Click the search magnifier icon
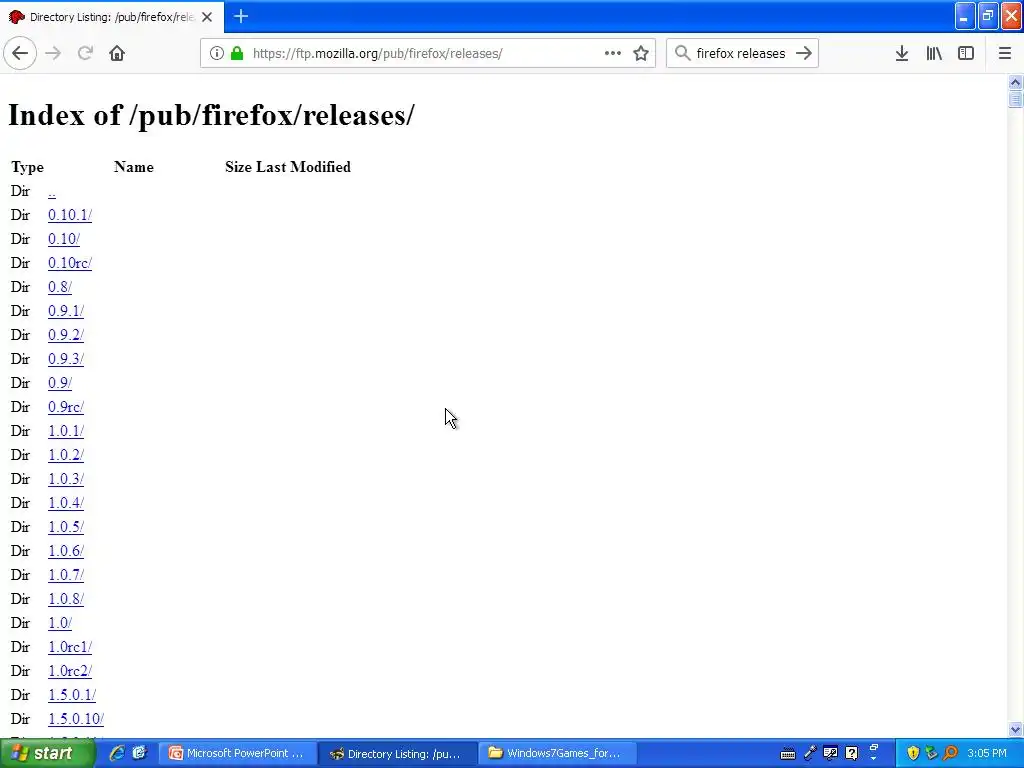The image size is (1024, 768). click(x=682, y=53)
